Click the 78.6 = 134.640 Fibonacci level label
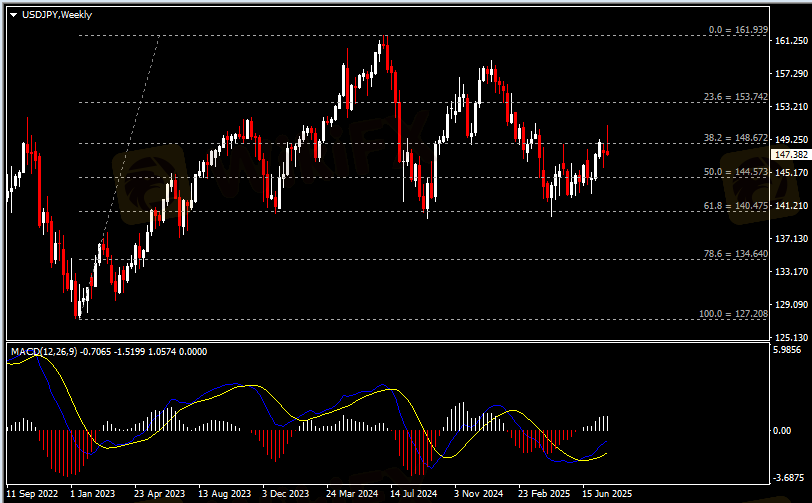This screenshot has height=503, width=812. point(735,254)
